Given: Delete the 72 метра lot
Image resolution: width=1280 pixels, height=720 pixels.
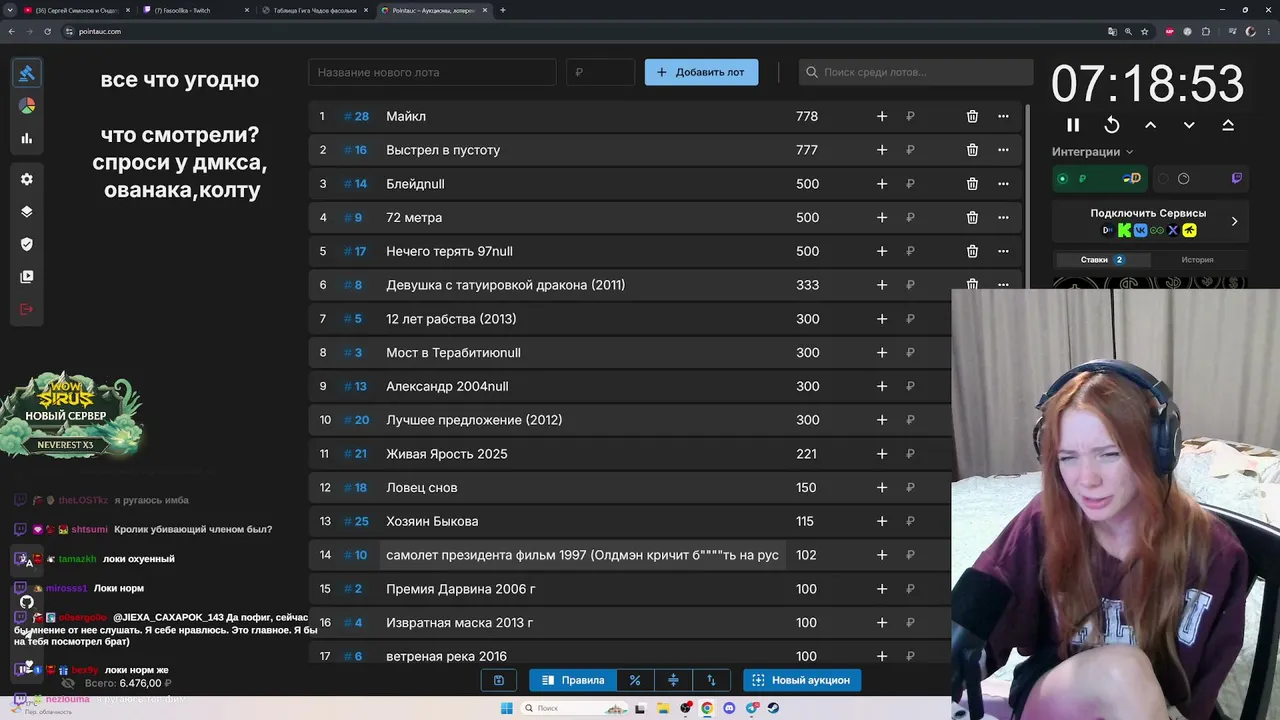Looking at the screenshot, I should (972, 217).
